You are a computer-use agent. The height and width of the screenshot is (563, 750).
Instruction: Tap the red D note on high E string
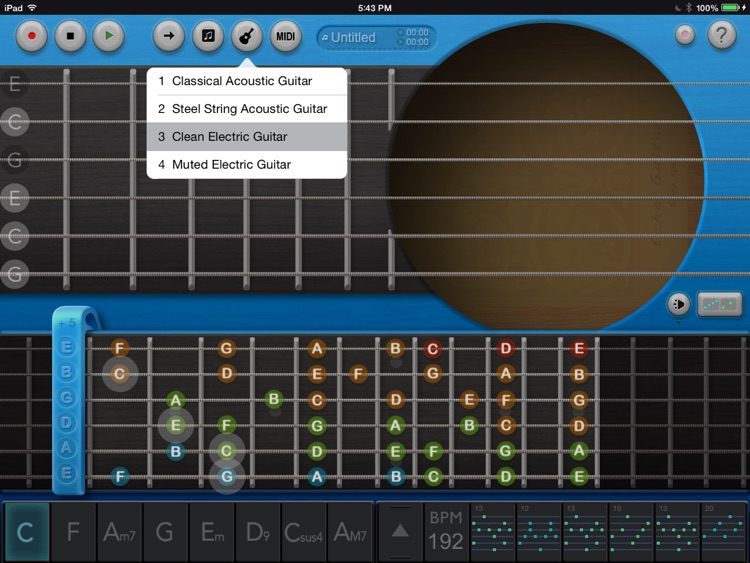pyautogui.click(x=506, y=348)
